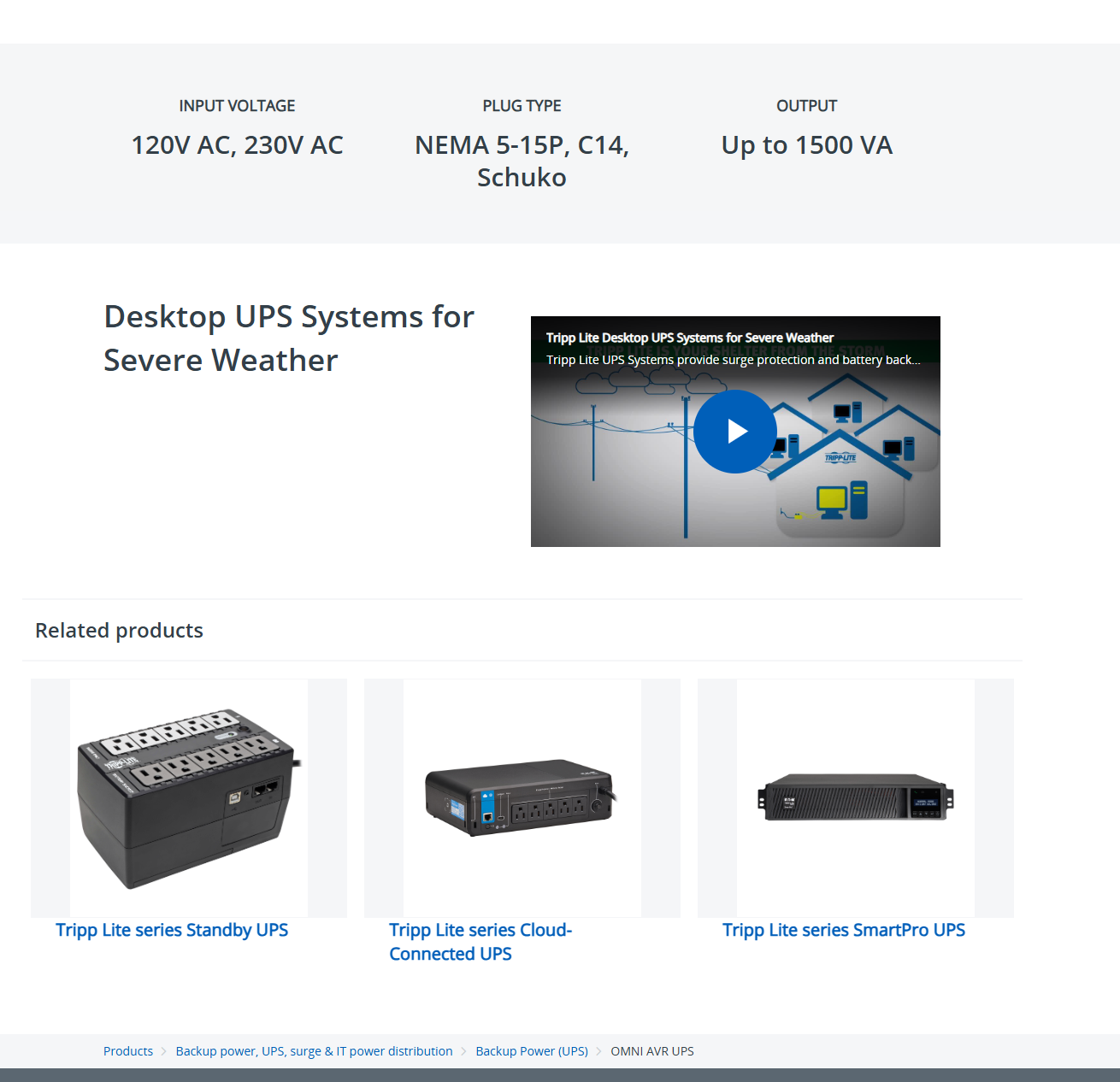
Task: Click the chevron after the 'Products' breadcrumb
Action: [x=164, y=1051]
